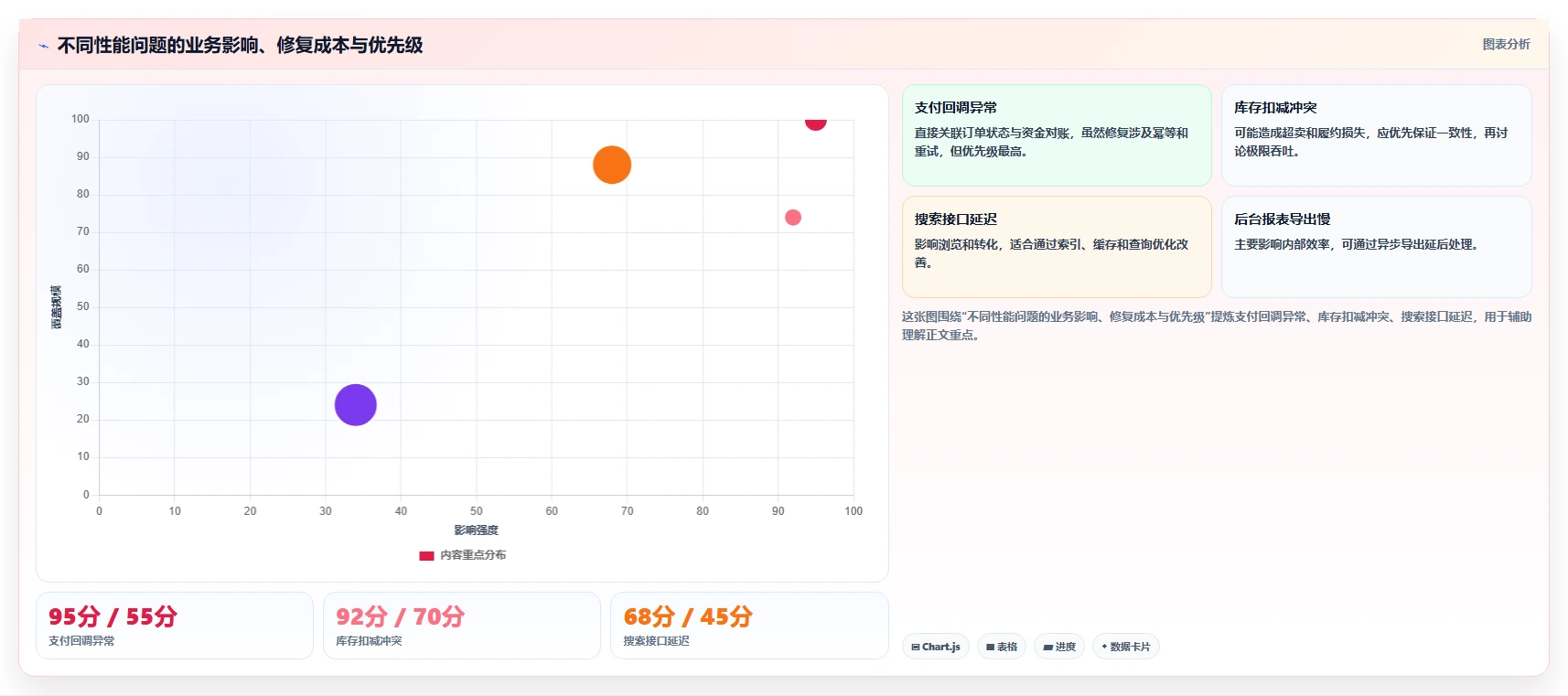This screenshot has height=696, width=1568.
Task: Open the 后台报表导出慢 description card
Action: pos(1377,247)
